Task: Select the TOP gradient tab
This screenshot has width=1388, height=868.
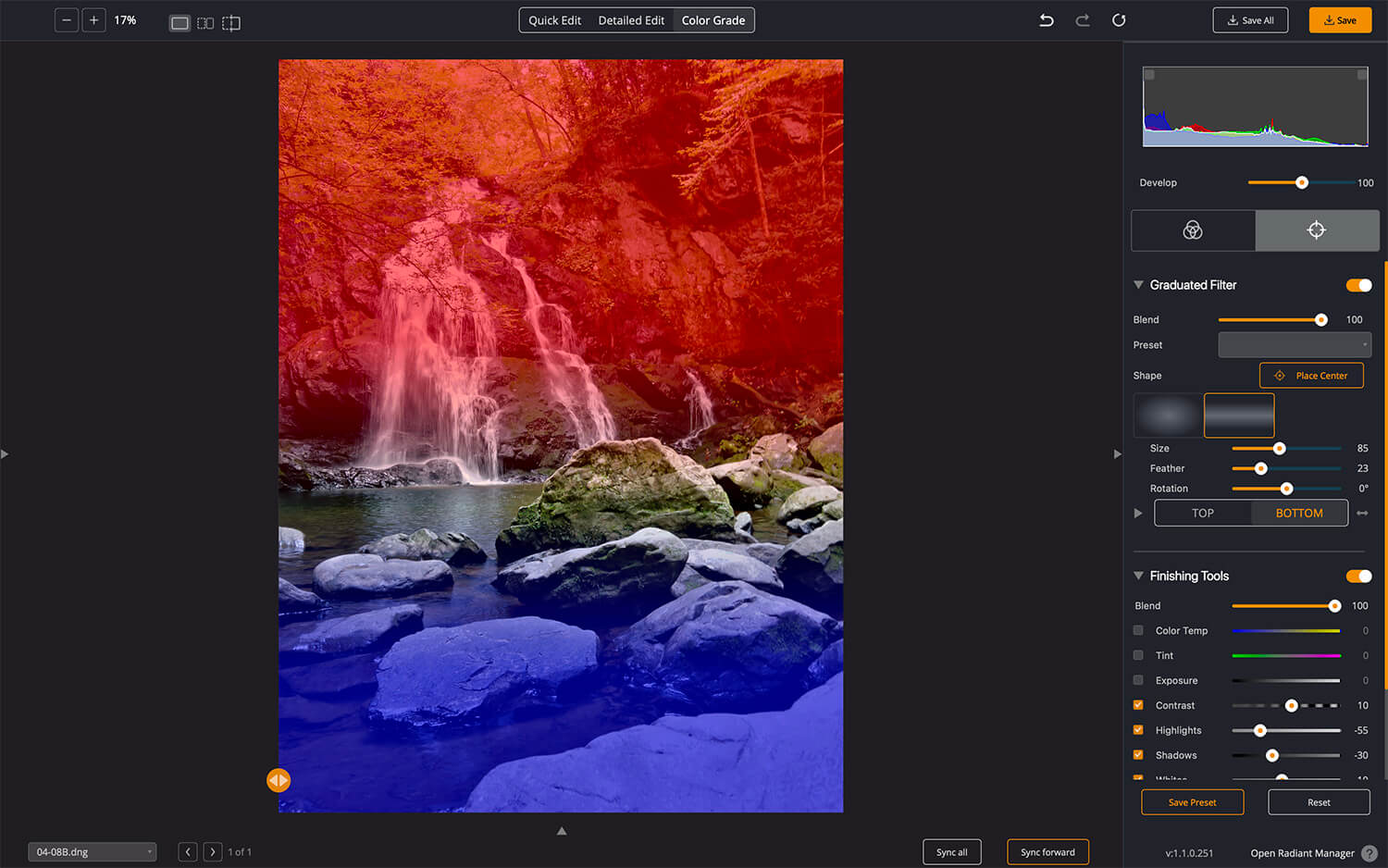Action: point(1202,514)
